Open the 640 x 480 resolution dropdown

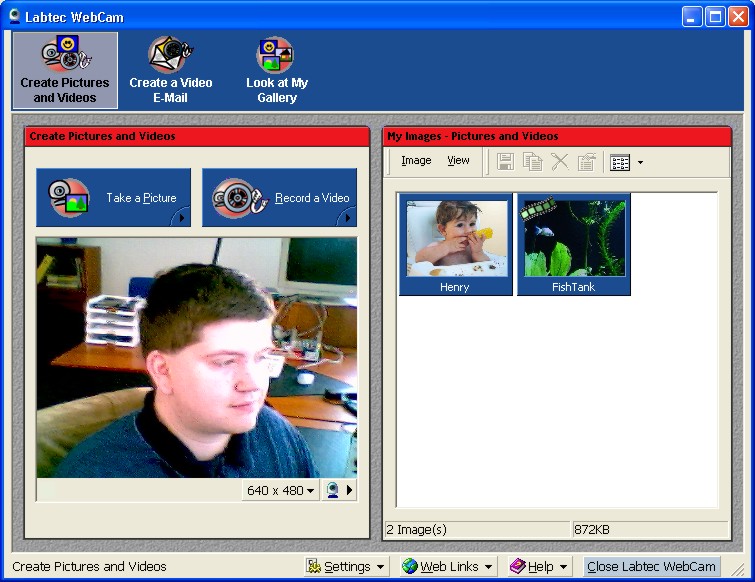[281, 491]
